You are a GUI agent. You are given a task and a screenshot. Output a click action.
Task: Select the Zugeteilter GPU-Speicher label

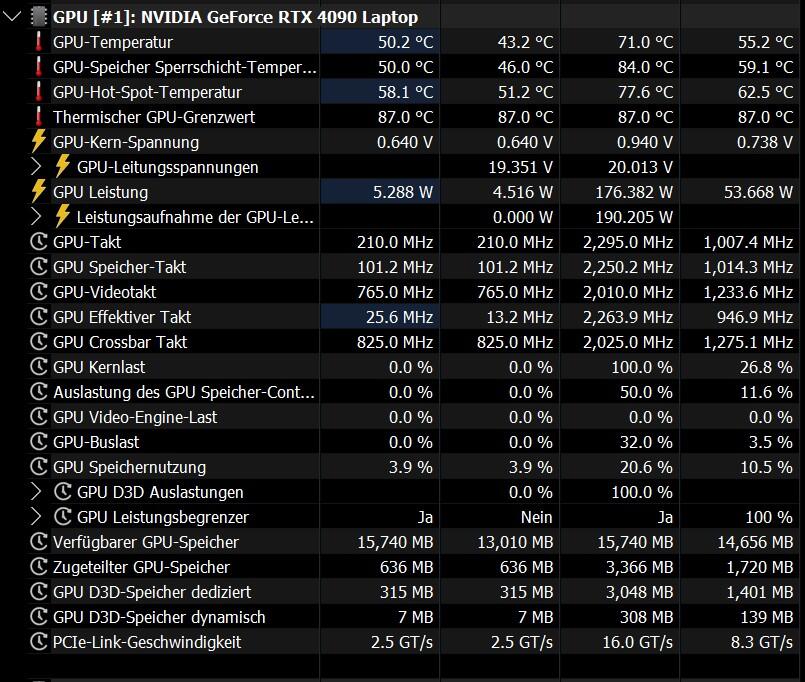pyautogui.click(x=141, y=567)
